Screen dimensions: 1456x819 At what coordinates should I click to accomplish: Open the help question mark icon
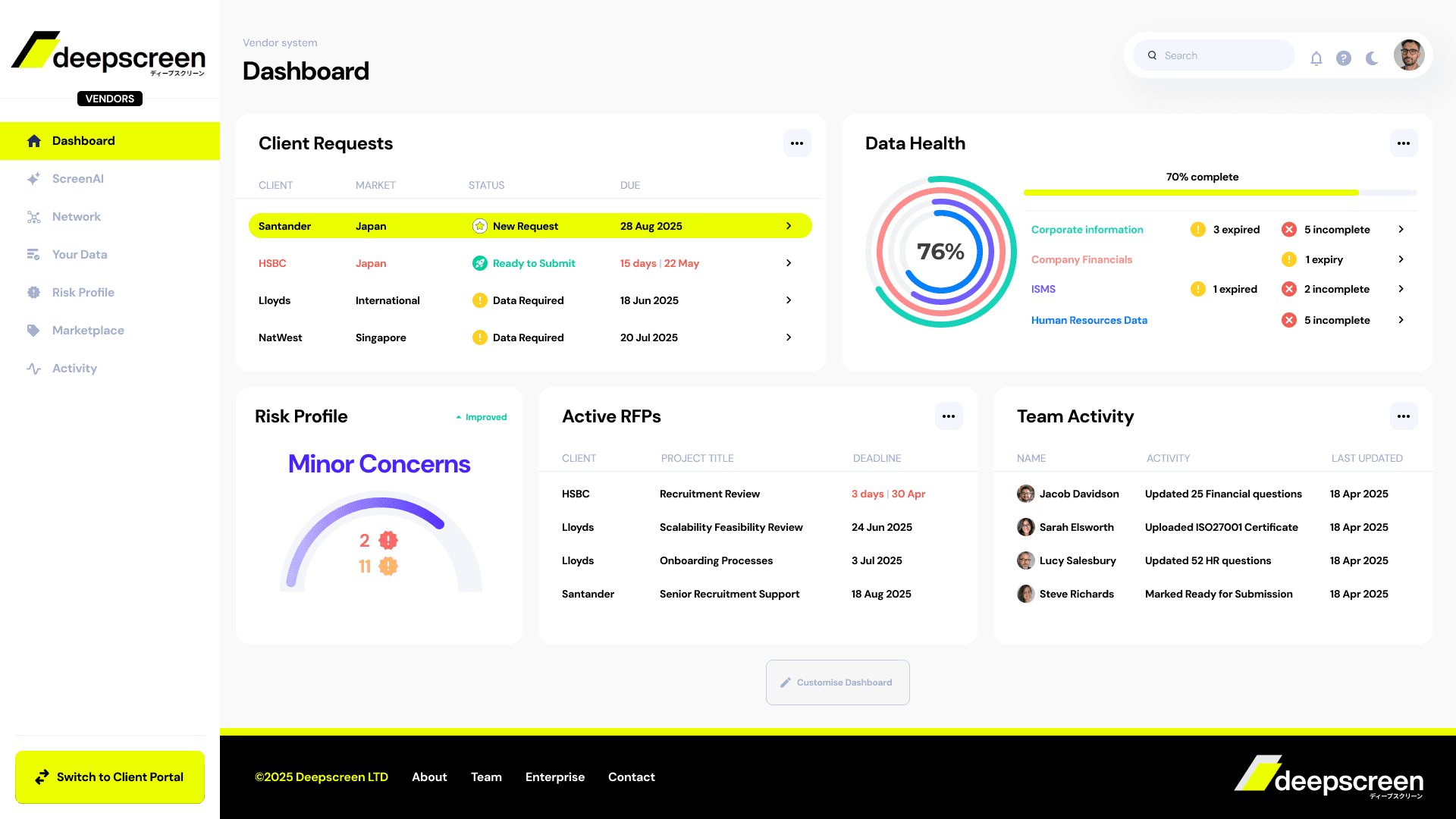tap(1344, 58)
